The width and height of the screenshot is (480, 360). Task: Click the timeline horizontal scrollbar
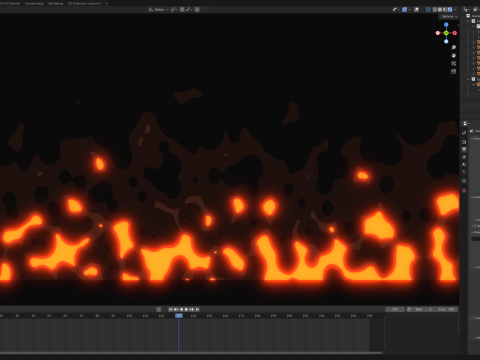(191, 352)
